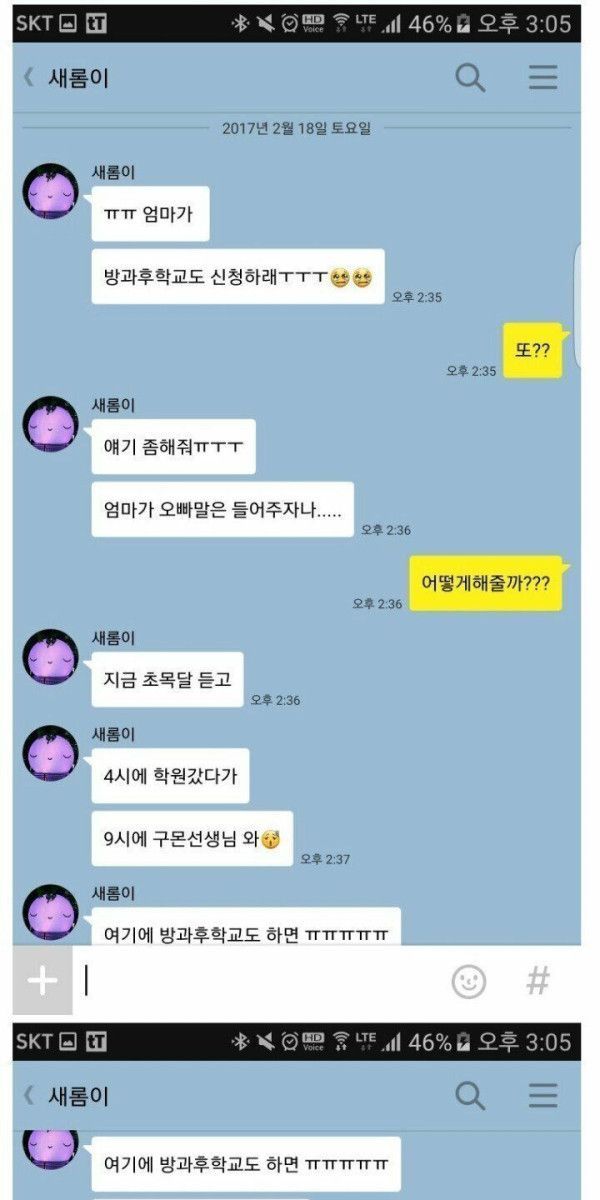Tap avatar beside '지금 초목달 듣고' message
The image size is (600, 1200).
[50, 657]
